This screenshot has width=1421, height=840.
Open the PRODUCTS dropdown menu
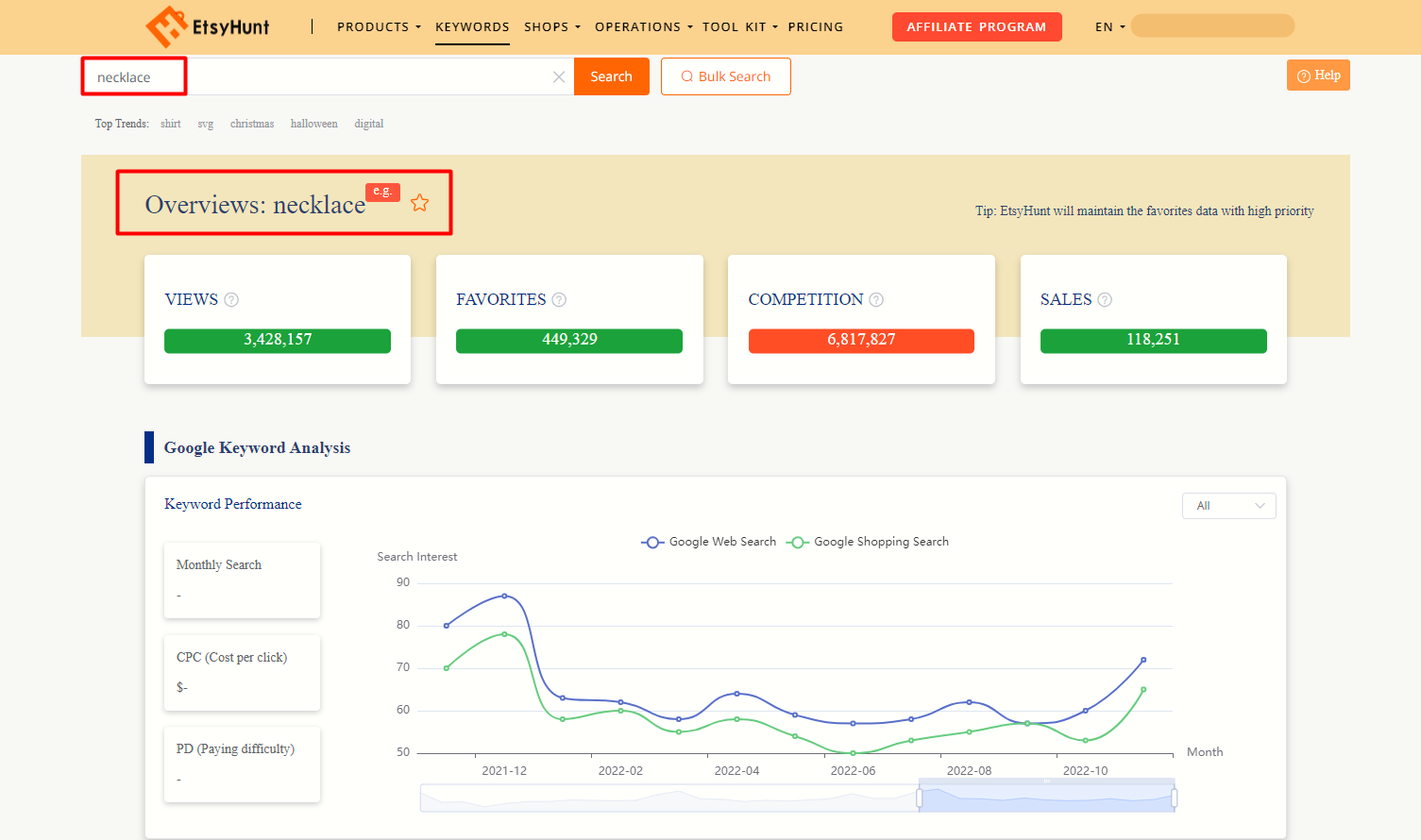pyautogui.click(x=379, y=26)
